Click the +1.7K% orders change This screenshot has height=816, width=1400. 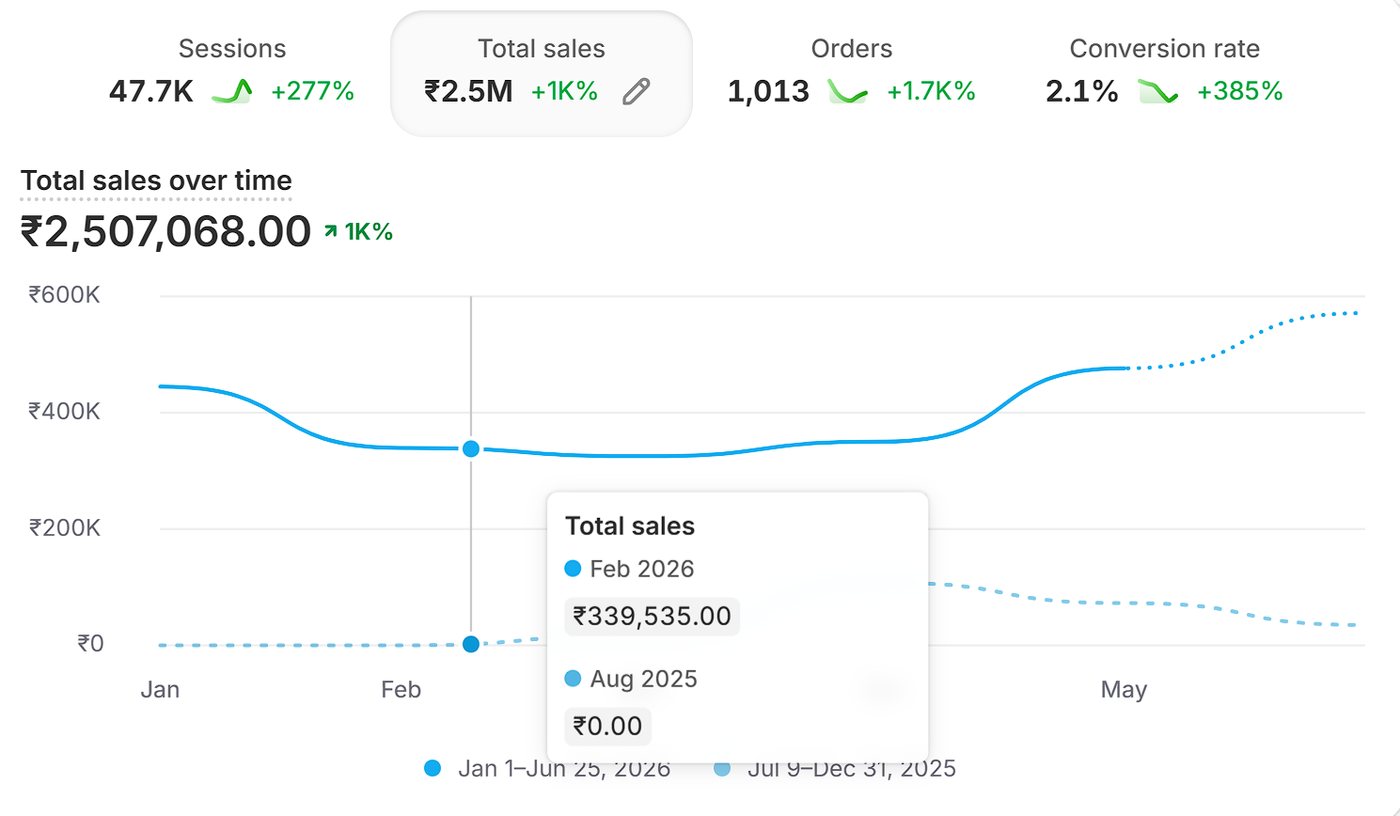tap(931, 92)
